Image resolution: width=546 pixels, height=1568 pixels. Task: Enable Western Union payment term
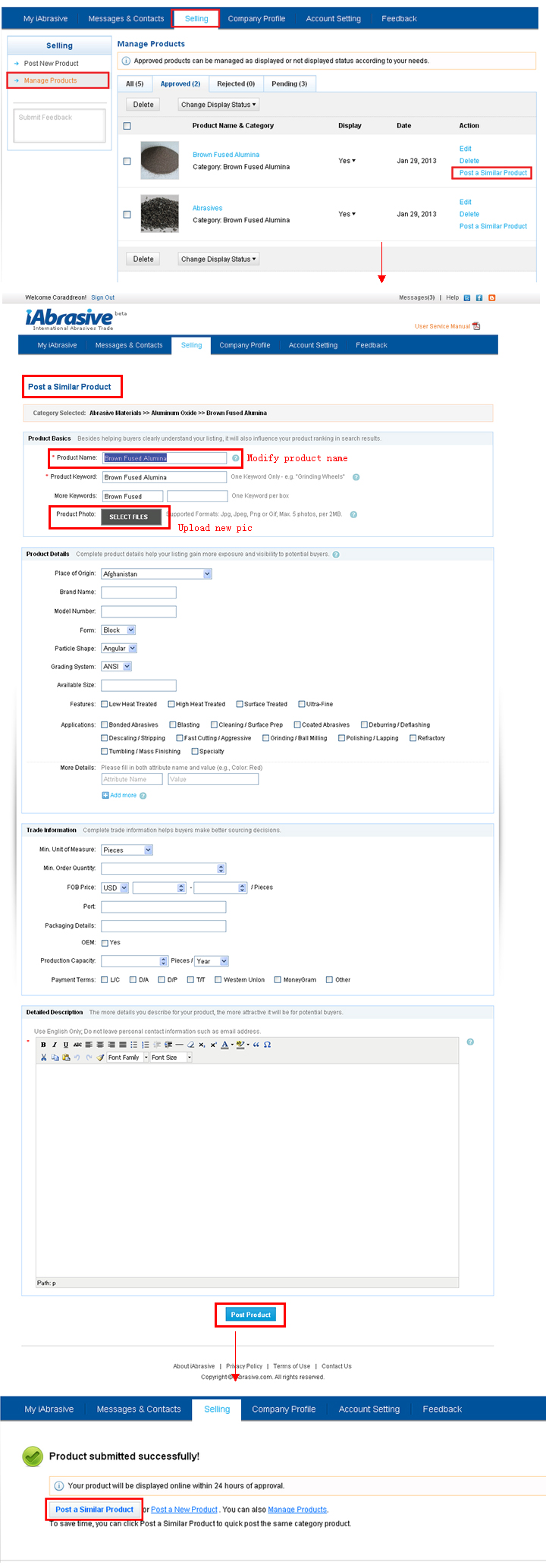(218, 979)
